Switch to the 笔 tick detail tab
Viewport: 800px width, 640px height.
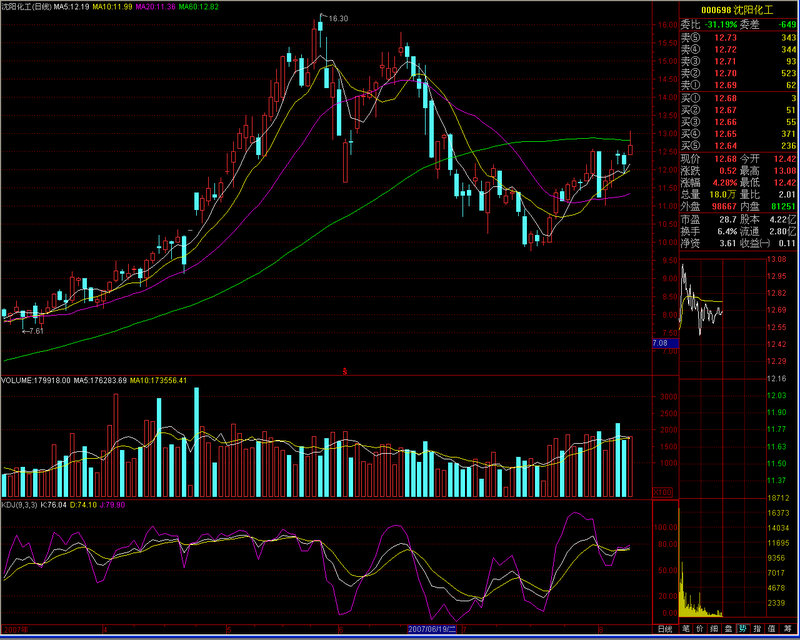pos(686,629)
